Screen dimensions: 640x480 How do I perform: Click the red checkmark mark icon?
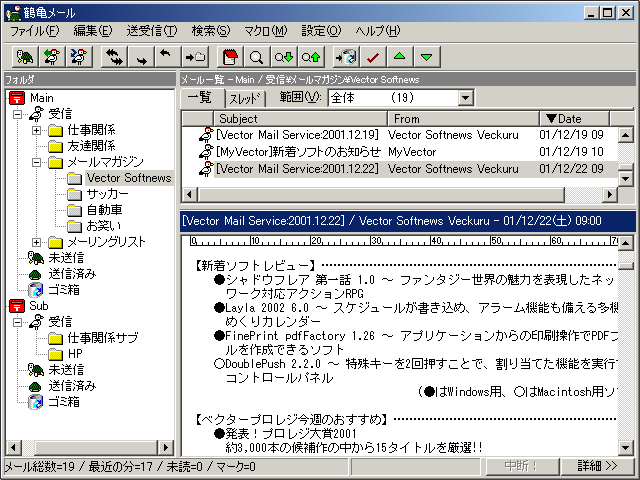tap(373, 57)
